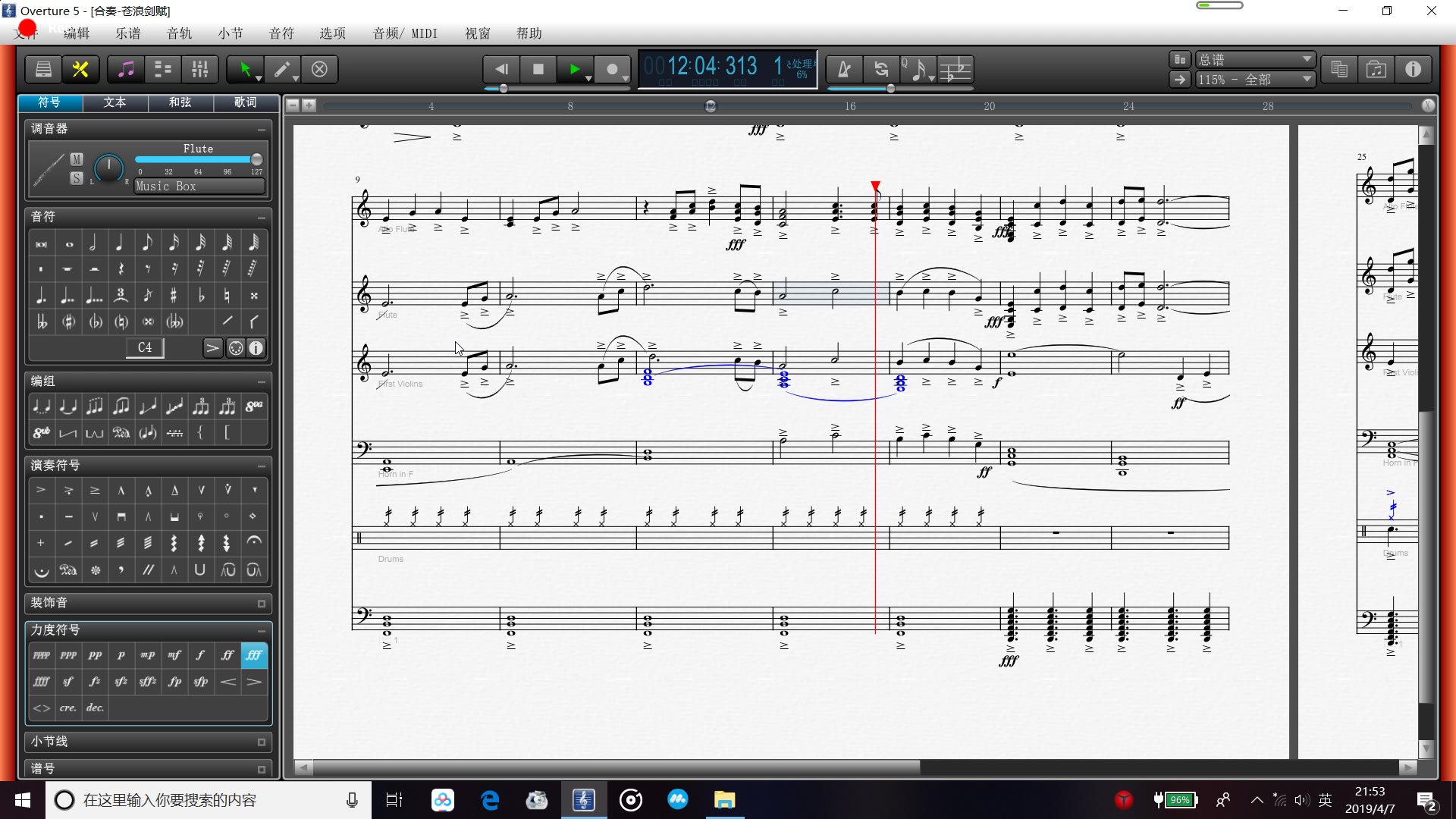Toggle the loop playback mode button
The width and height of the screenshot is (1456, 819).
click(880, 68)
